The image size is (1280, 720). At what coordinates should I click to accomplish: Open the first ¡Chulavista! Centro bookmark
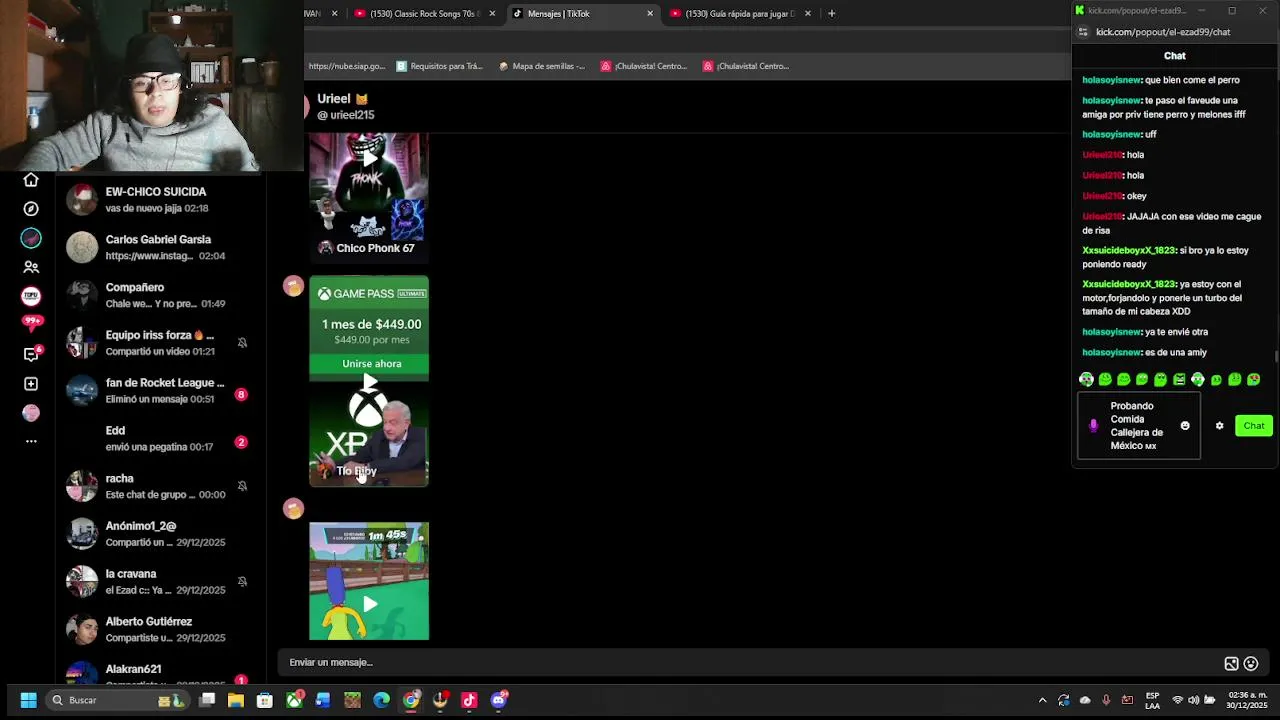(645, 66)
